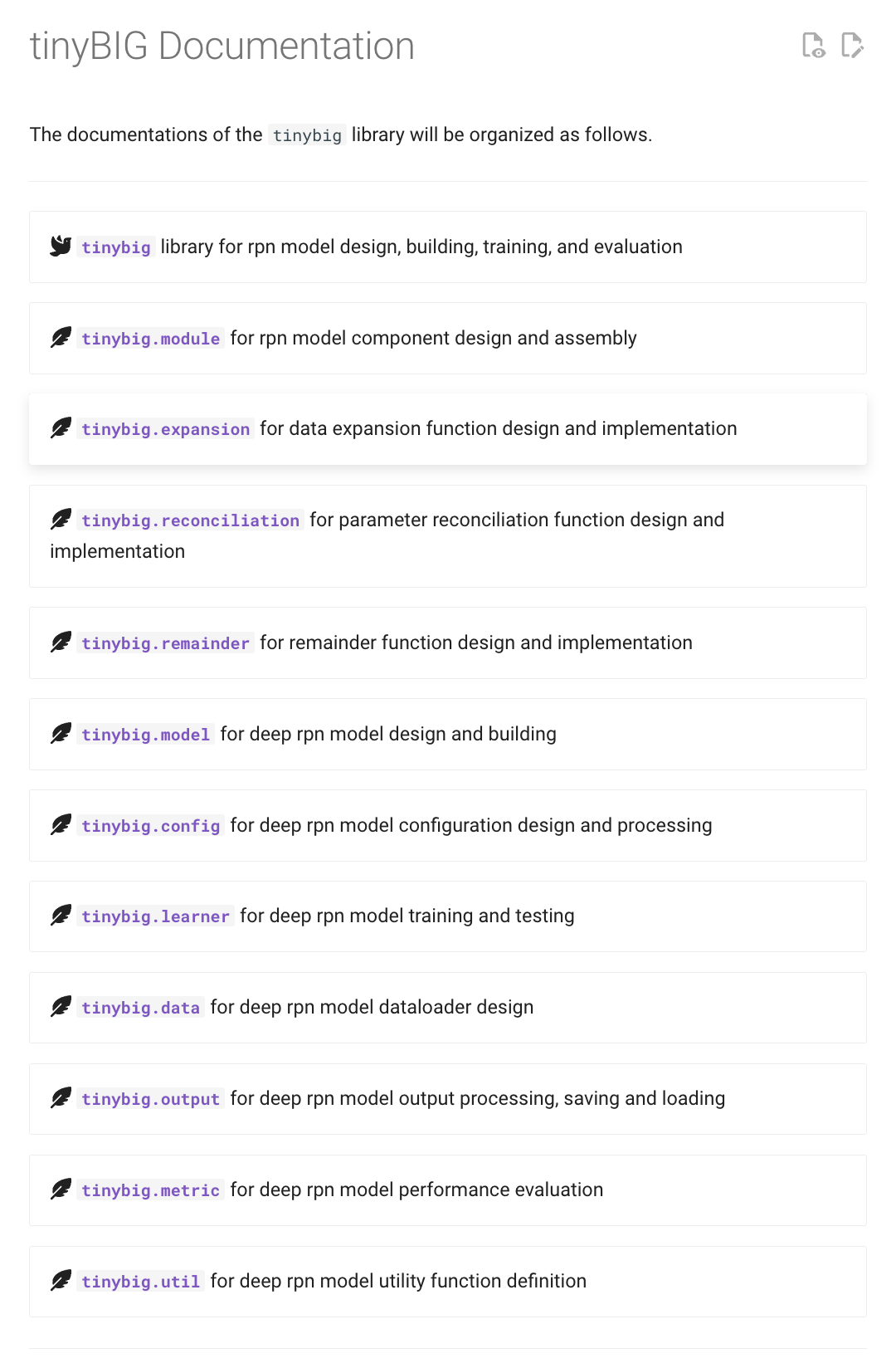This screenshot has height=1363, width=896.
Task: Click the feather icon beside tinybig.remainder
Action: coord(61,642)
